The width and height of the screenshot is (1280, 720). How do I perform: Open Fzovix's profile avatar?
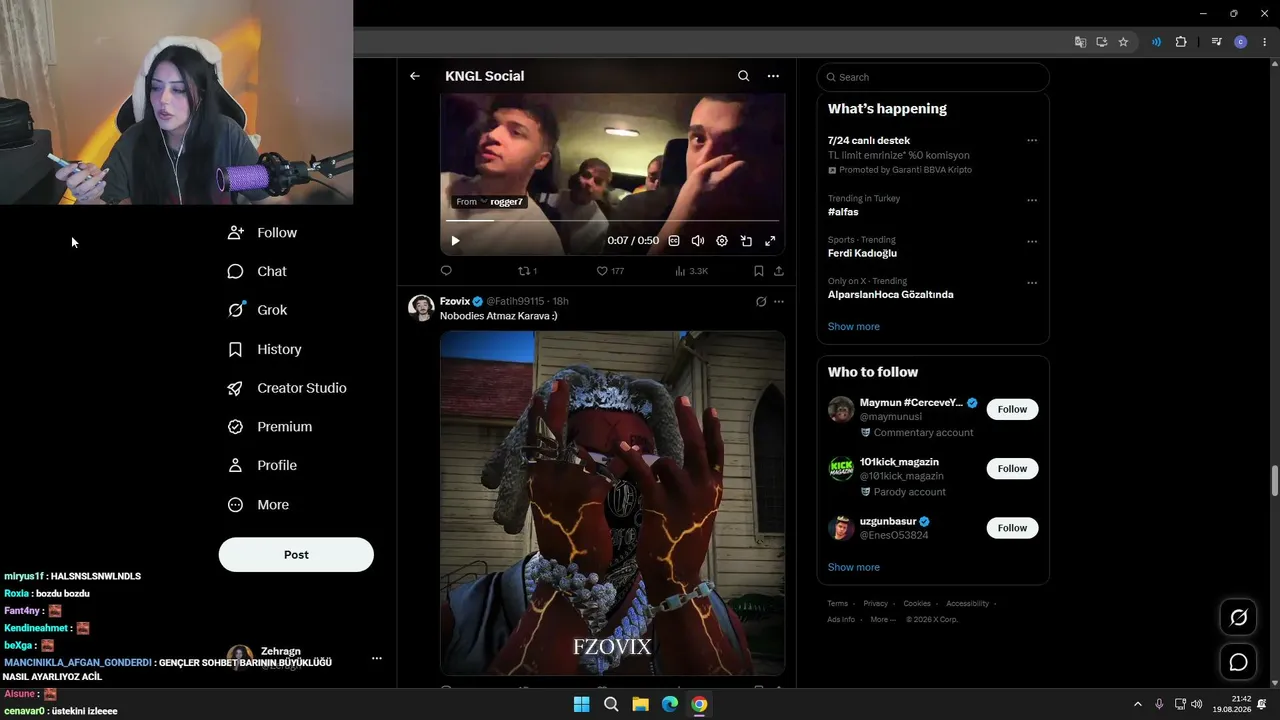421,307
